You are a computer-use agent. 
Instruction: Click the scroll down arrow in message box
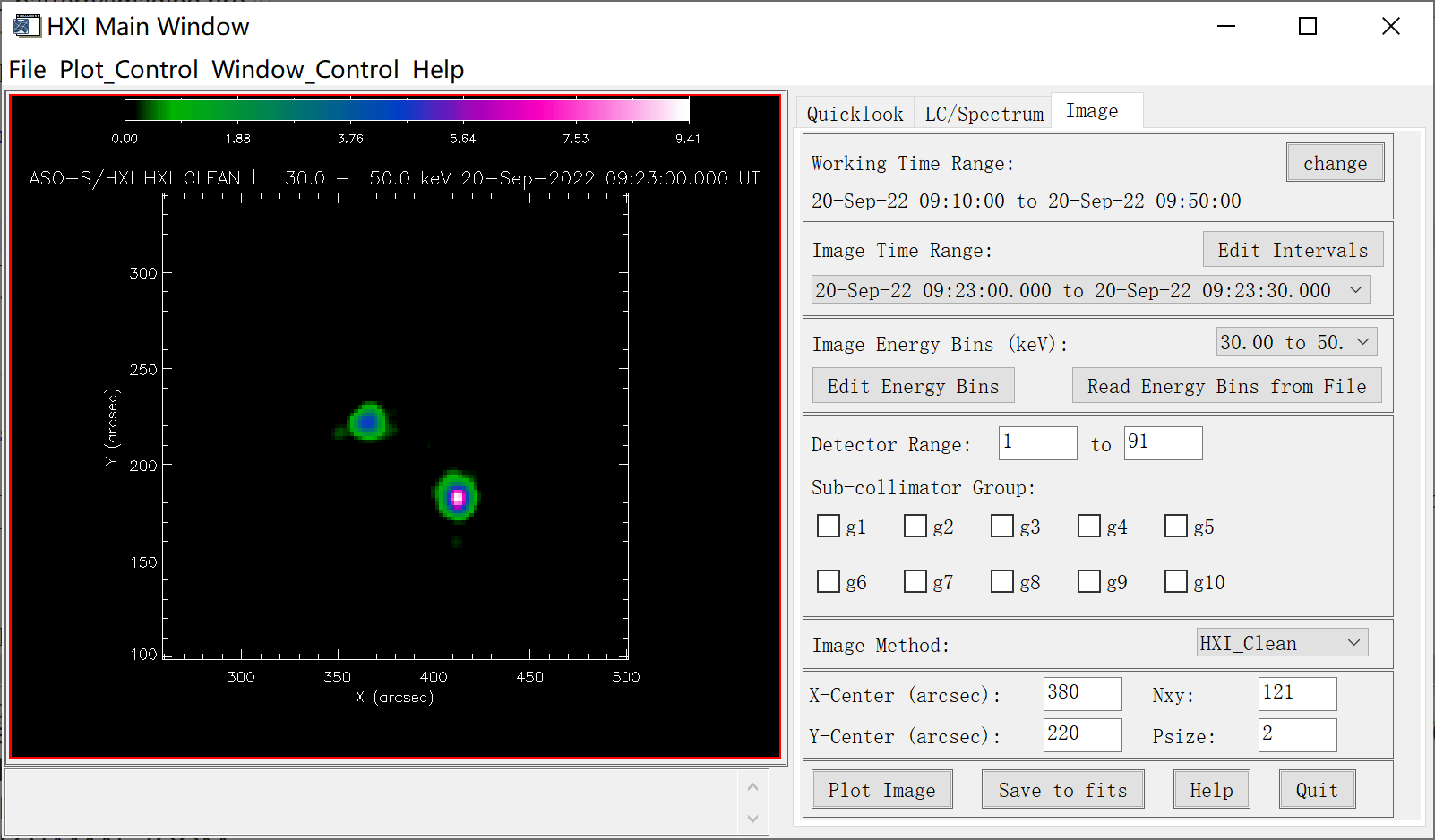752,819
